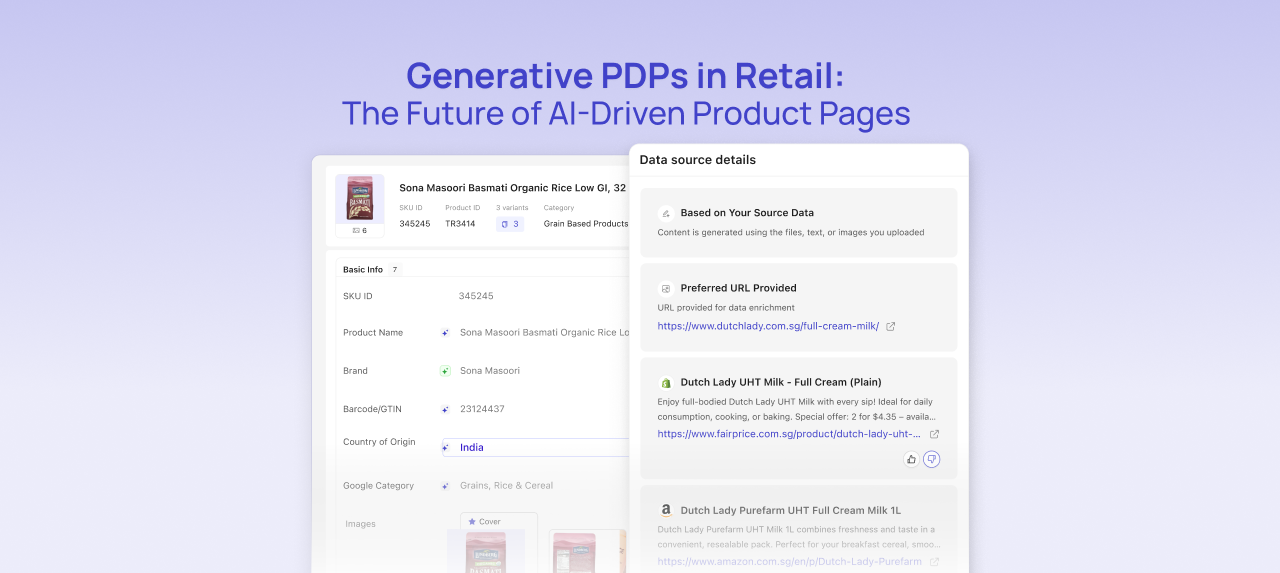Click the AI sparkle icon beside Product Name
Image resolution: width=1280 pixels, height=573 pixels.
pos(445,333)
